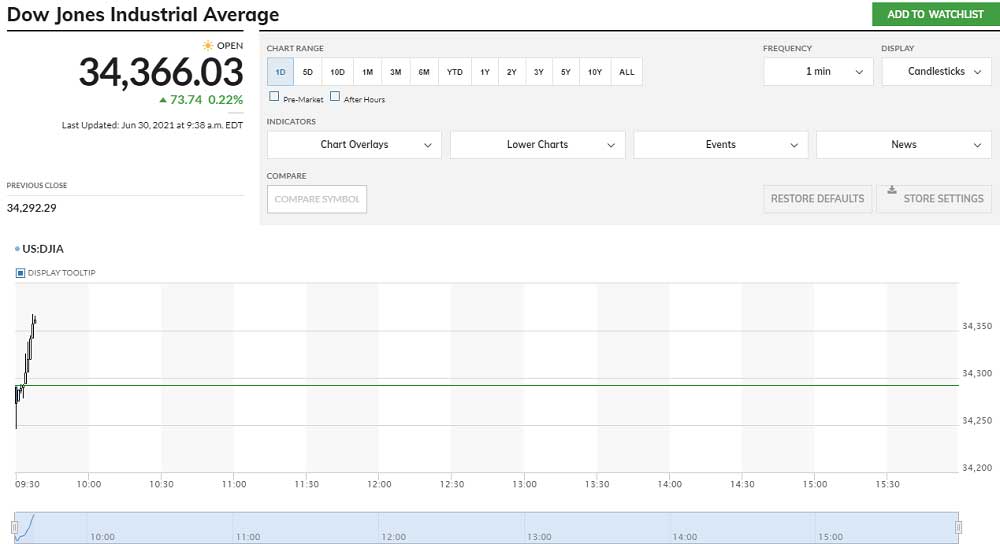Viewport: 1000px width, 544px height.
Task: Click the download icon beside Store Settings
Action: pyautogui.click(x=892, y=189)
